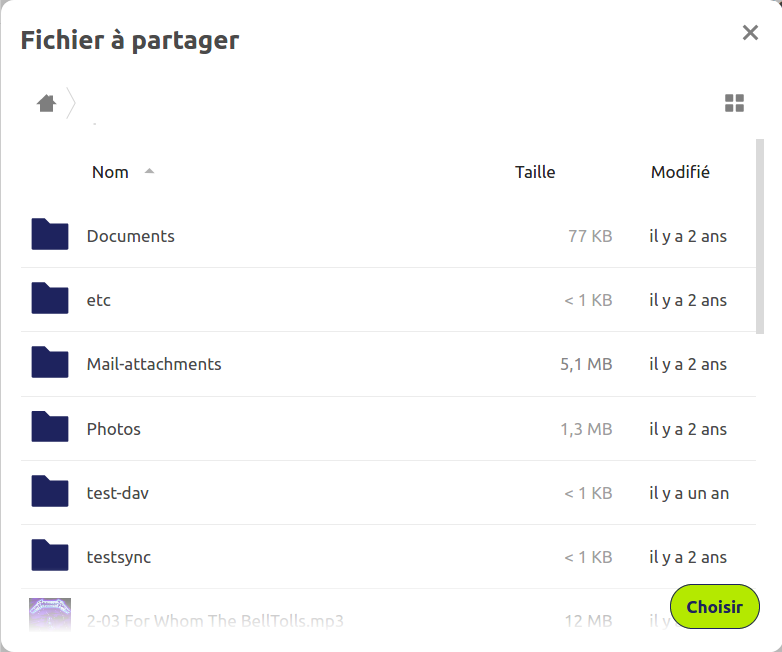Click the breadcrumb separator chevron
Viewport: 782px width, 652px height.
pos(71,103)
